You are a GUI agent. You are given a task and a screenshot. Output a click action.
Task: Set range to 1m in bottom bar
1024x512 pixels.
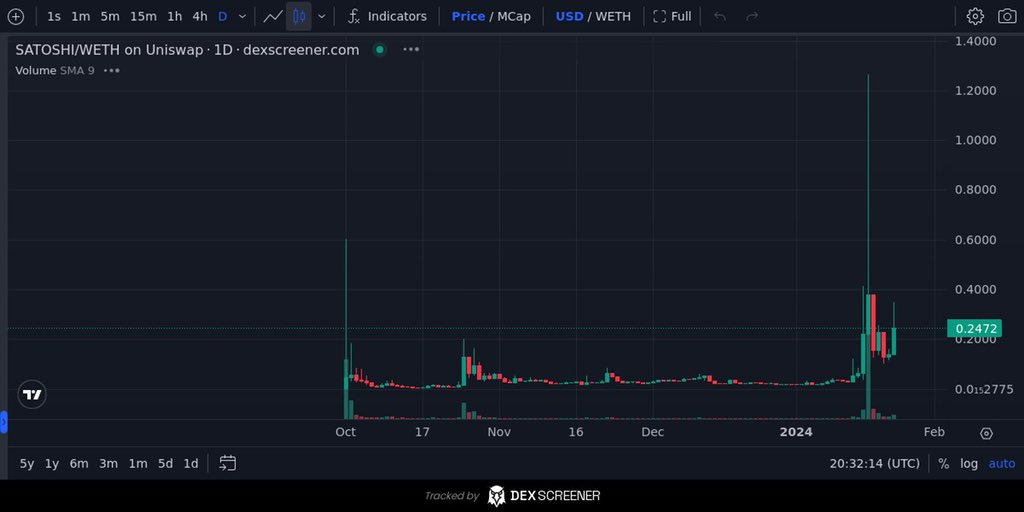point(138,464)
